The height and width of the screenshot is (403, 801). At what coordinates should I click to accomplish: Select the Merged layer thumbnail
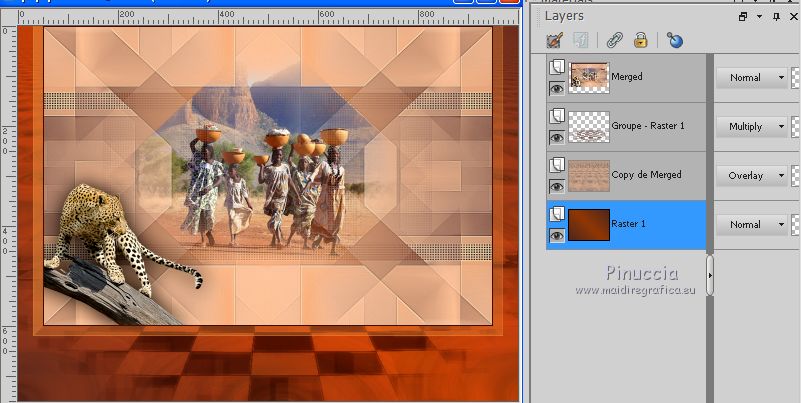pos(589,78)
